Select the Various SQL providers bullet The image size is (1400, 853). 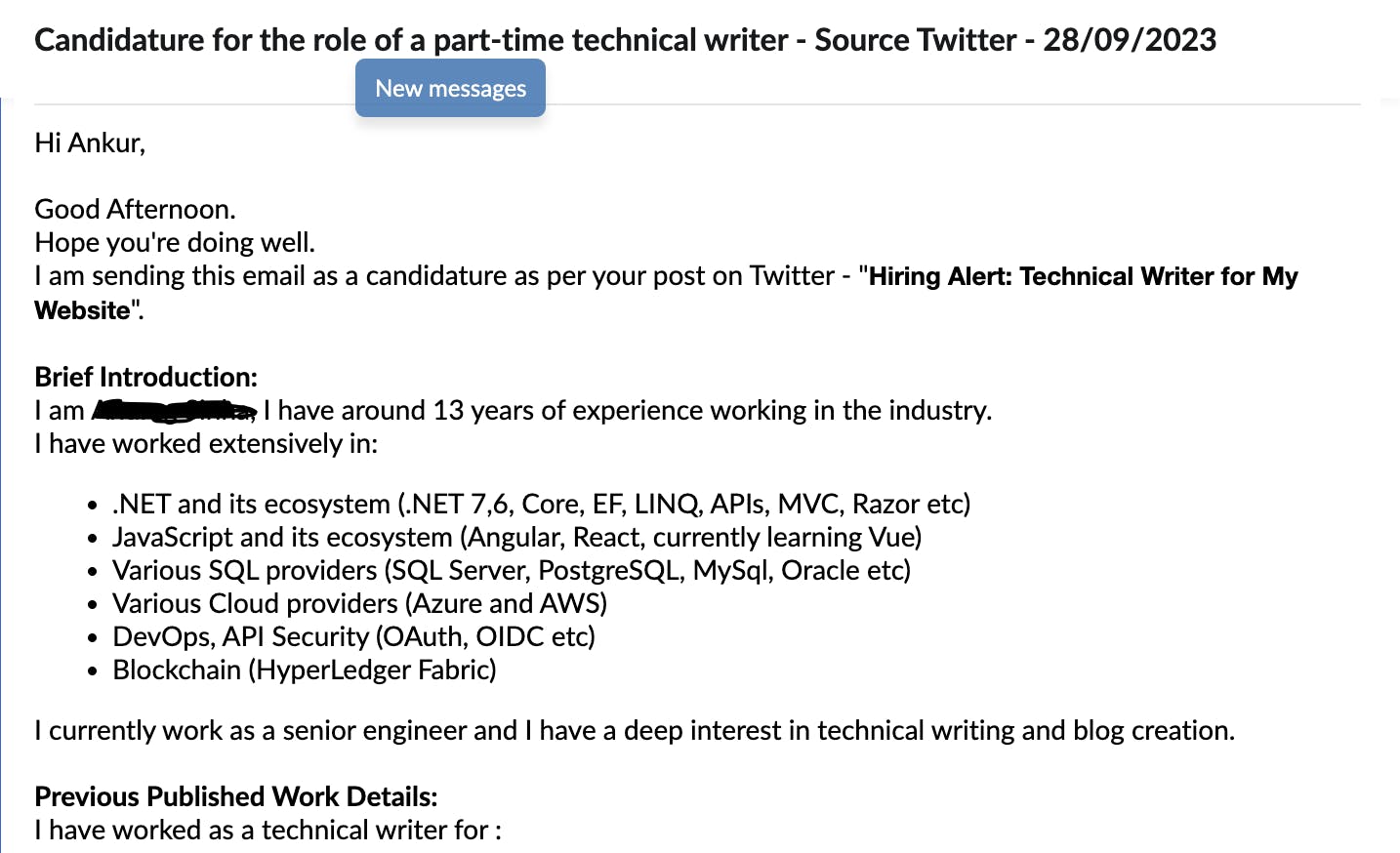(x=511, y=571)
